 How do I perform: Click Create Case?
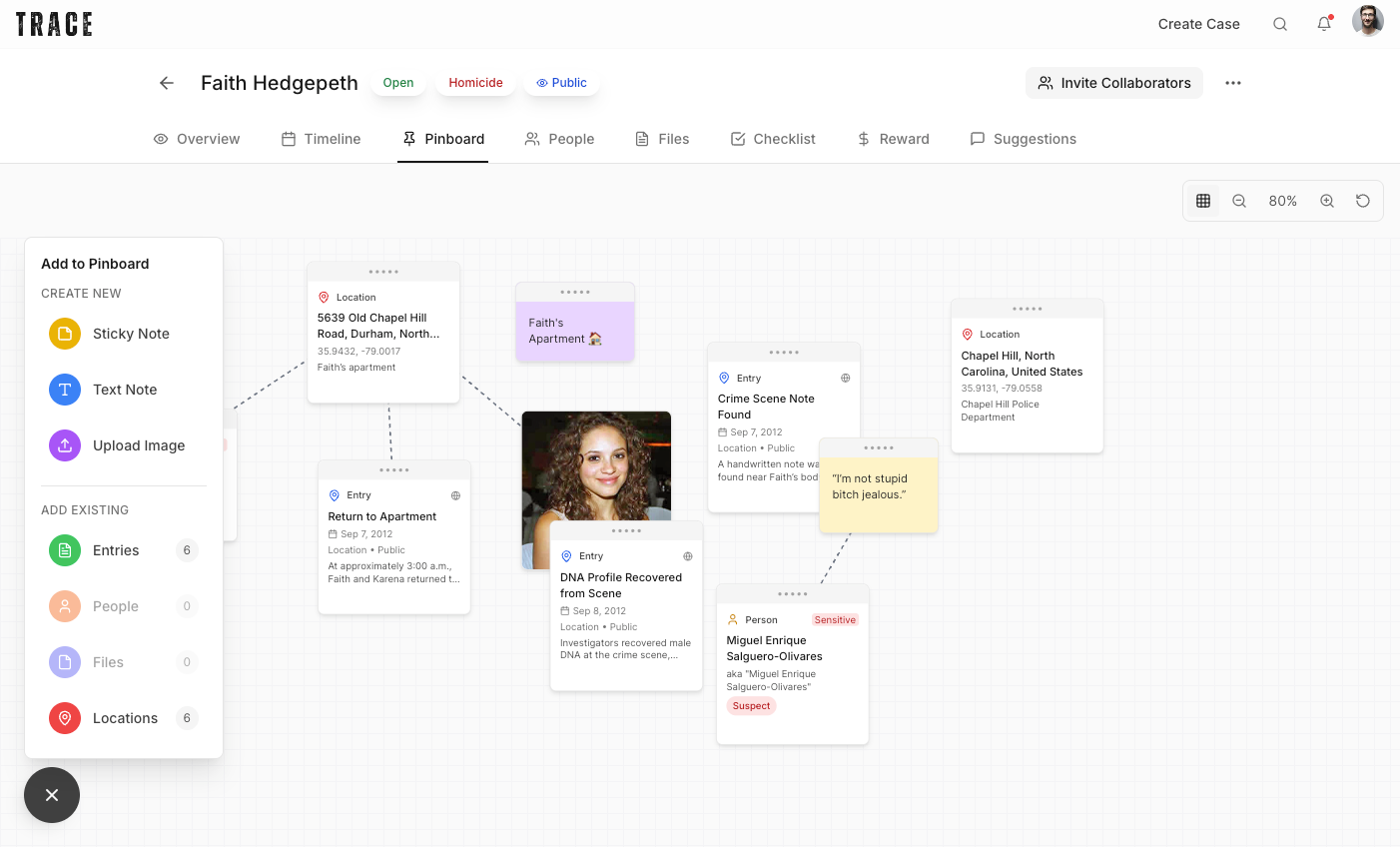[1198, 24]
